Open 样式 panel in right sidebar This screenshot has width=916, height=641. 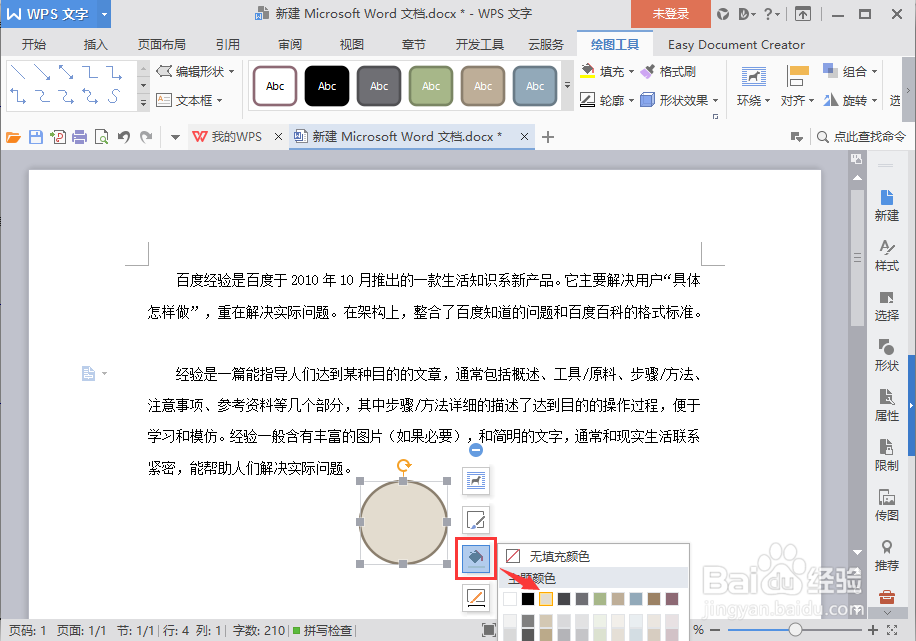(x=886, y=255)
